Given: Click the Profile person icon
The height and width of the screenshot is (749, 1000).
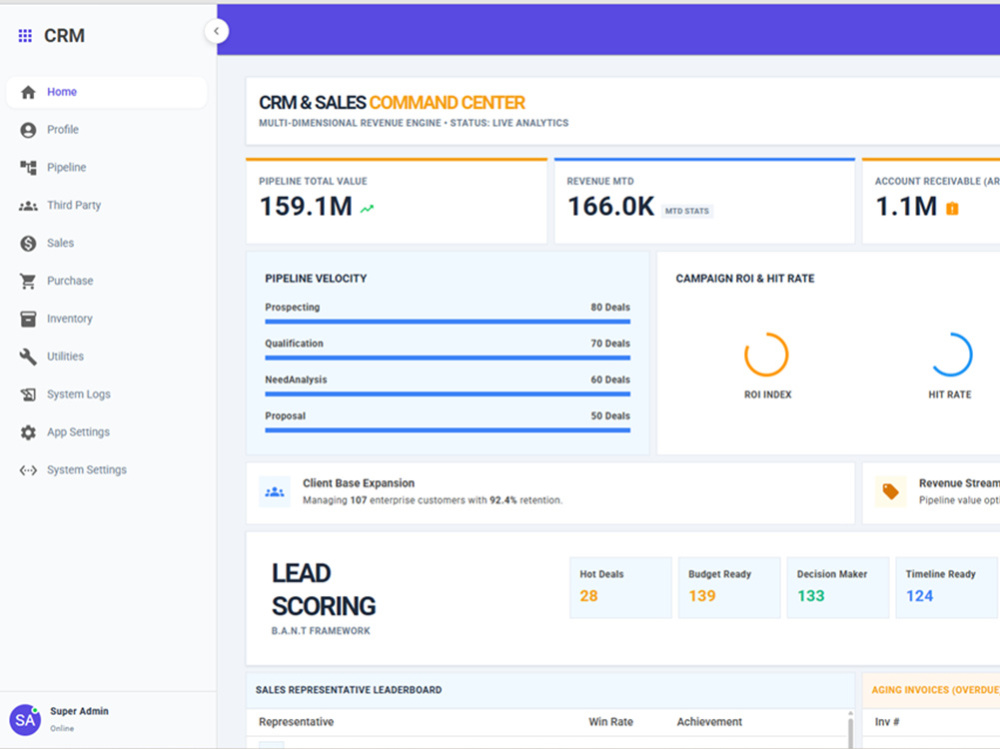Looking at the screenshot, I should 28,130.
